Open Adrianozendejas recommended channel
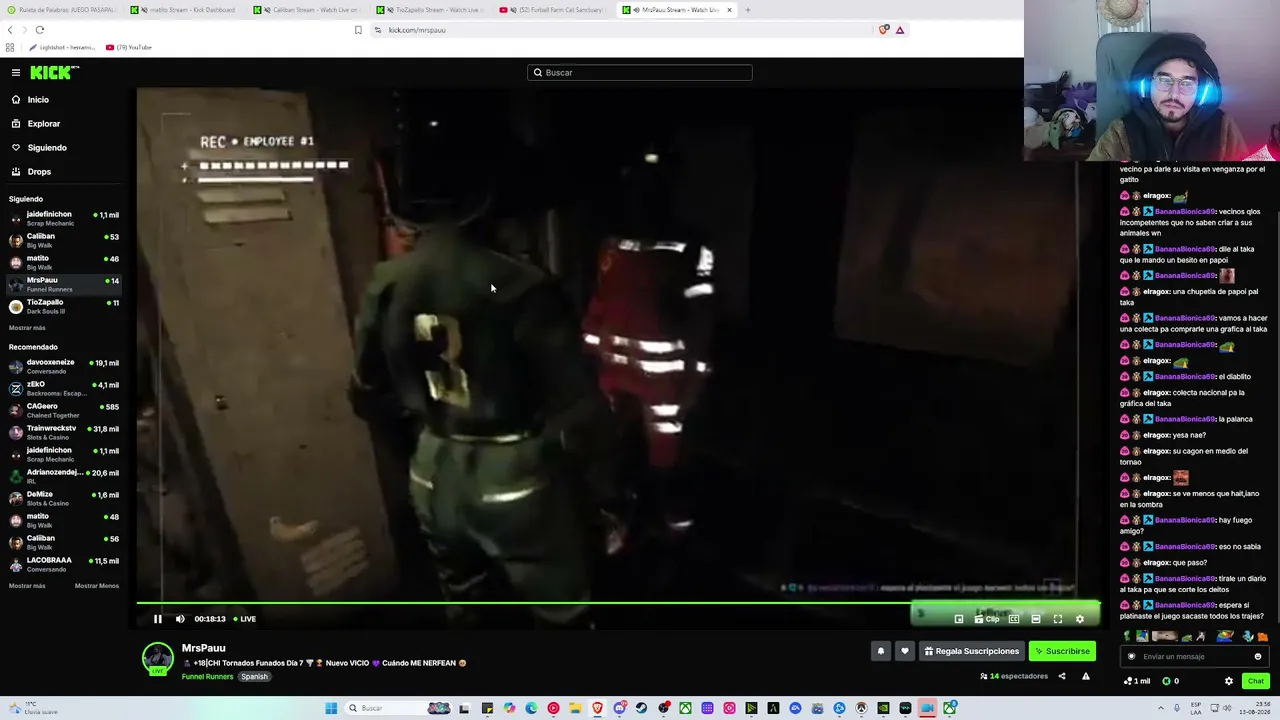This screenshot has height=720, width=1280. 64,476
